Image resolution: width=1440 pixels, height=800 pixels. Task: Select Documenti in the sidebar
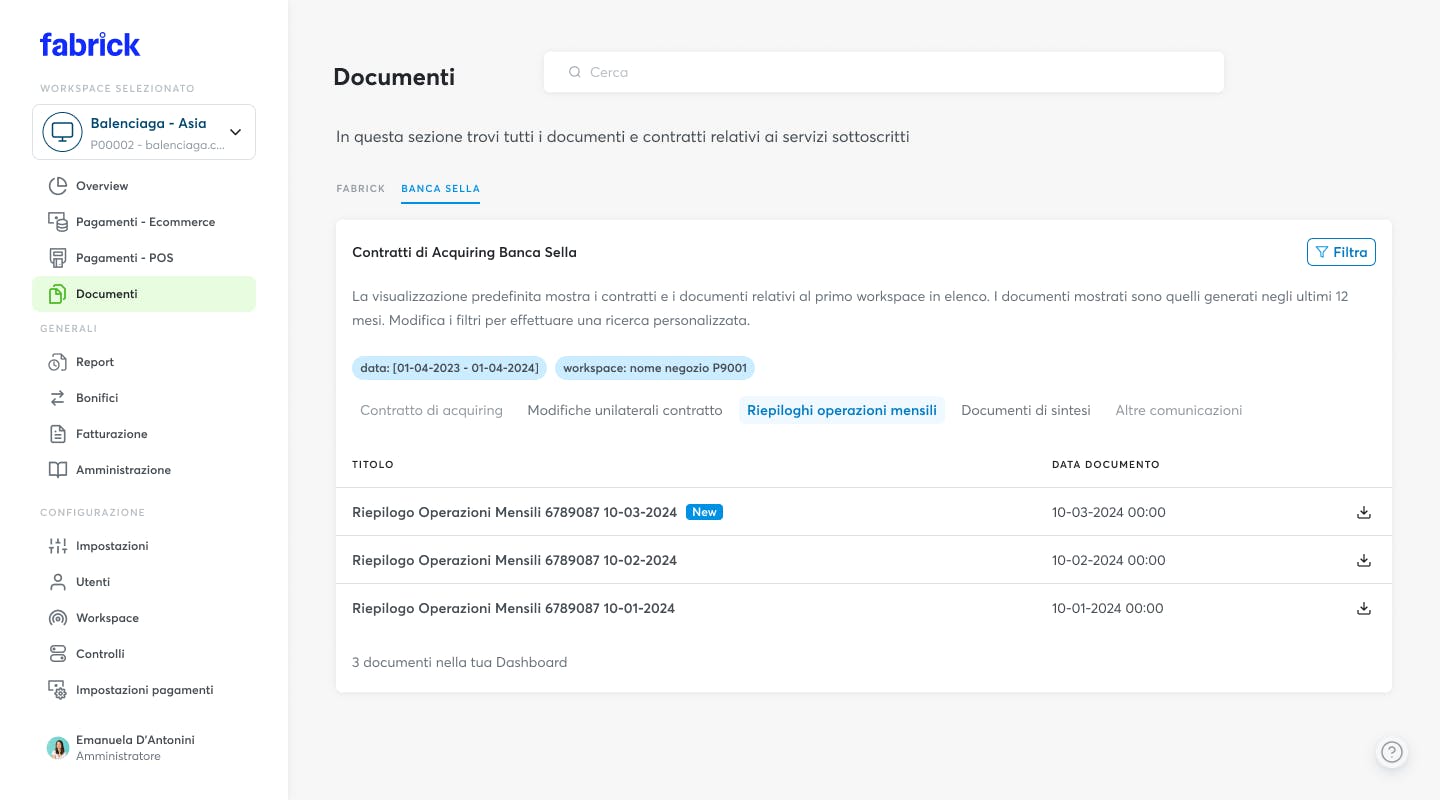tap(144, 294)
